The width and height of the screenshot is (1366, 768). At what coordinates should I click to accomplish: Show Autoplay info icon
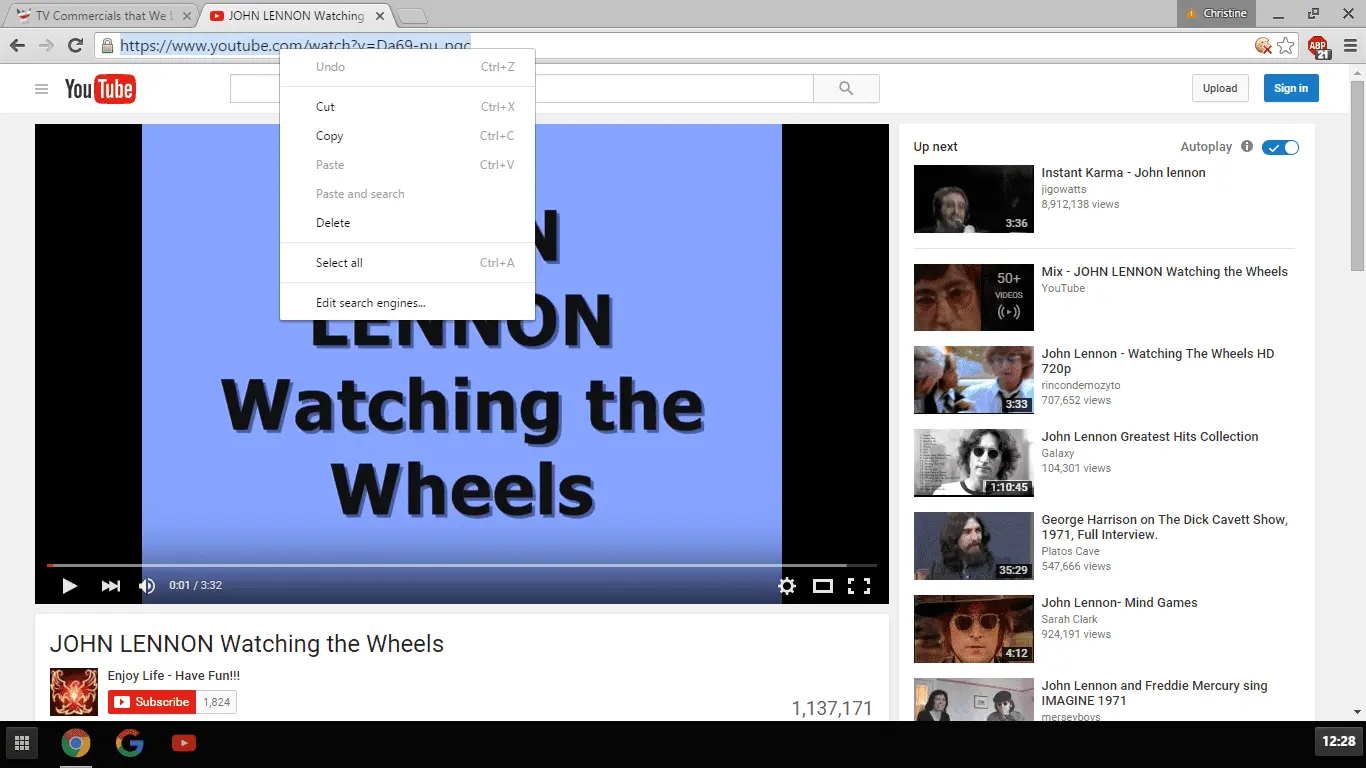pyautogui.click(x=1246, y=146)
